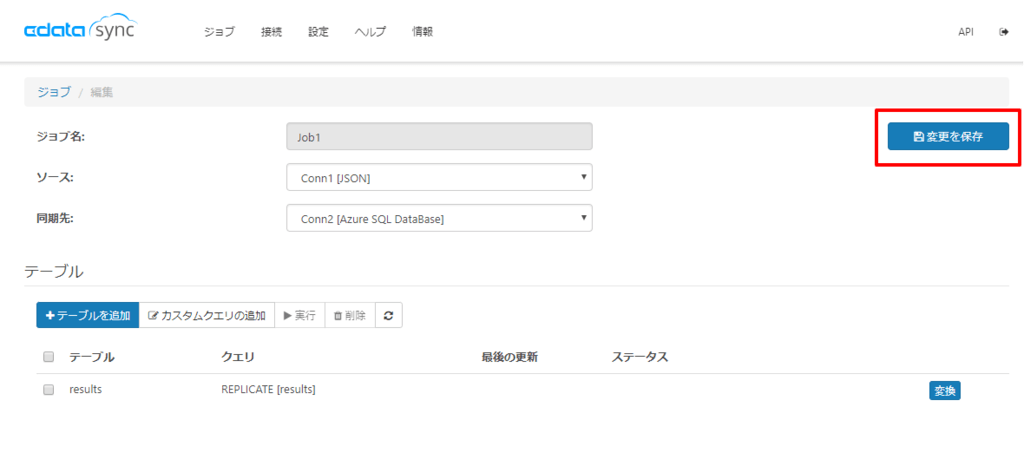Open the 変換 button for results row
The image size is (1024, 453).
point(944,391)
